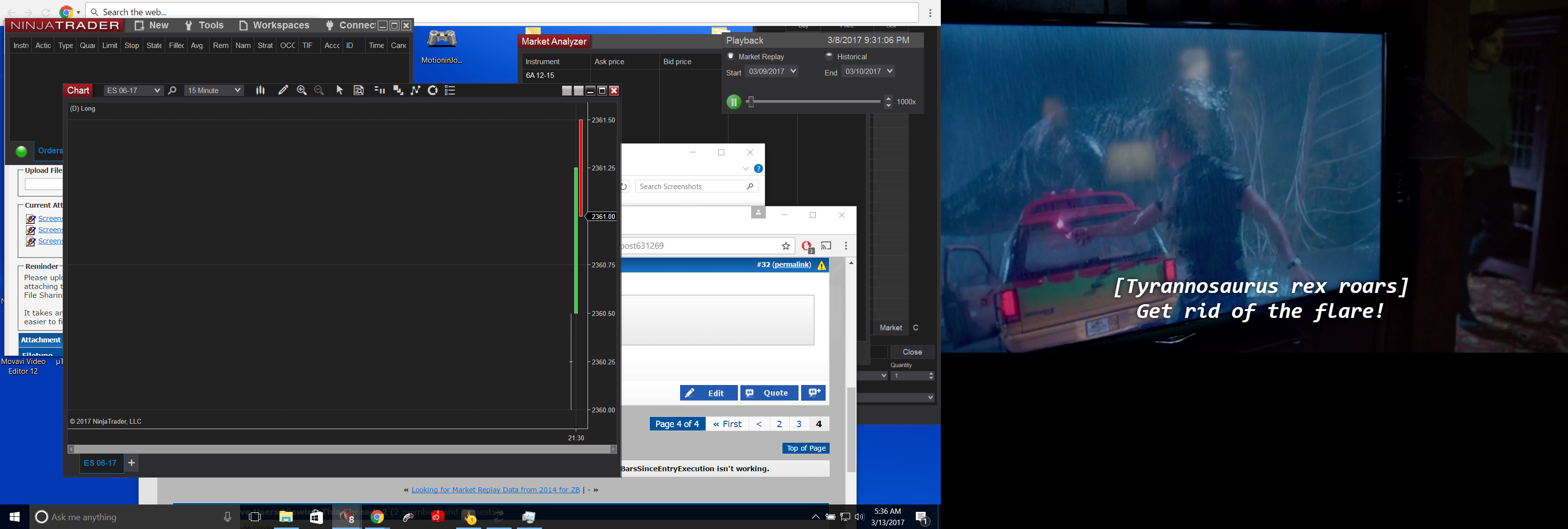Click the Quote post button
Viewport: 1568px width, 529px height.
pos(769,393)
